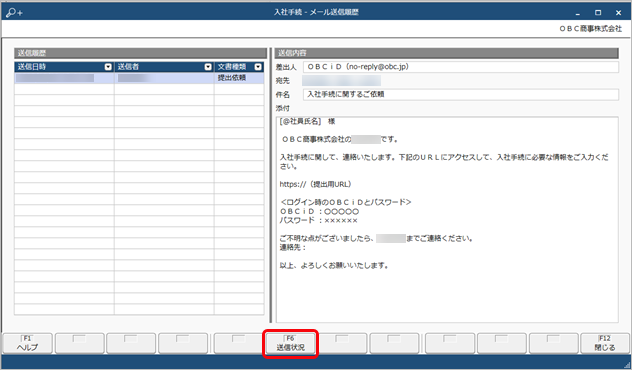Open the 送信者 column filter dropdown
Screen dimensions: 632x370
click(x=208, y=67)
